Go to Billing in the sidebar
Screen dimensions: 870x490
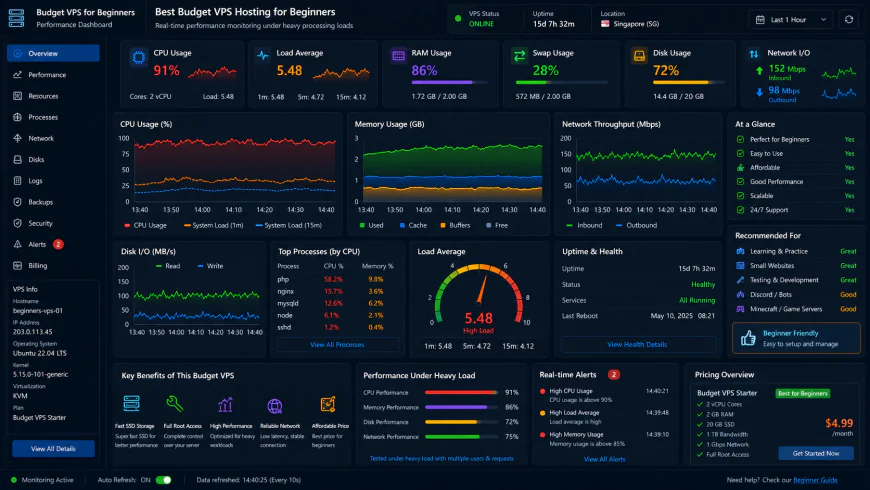pyautogui.click(x=53, y=266)
